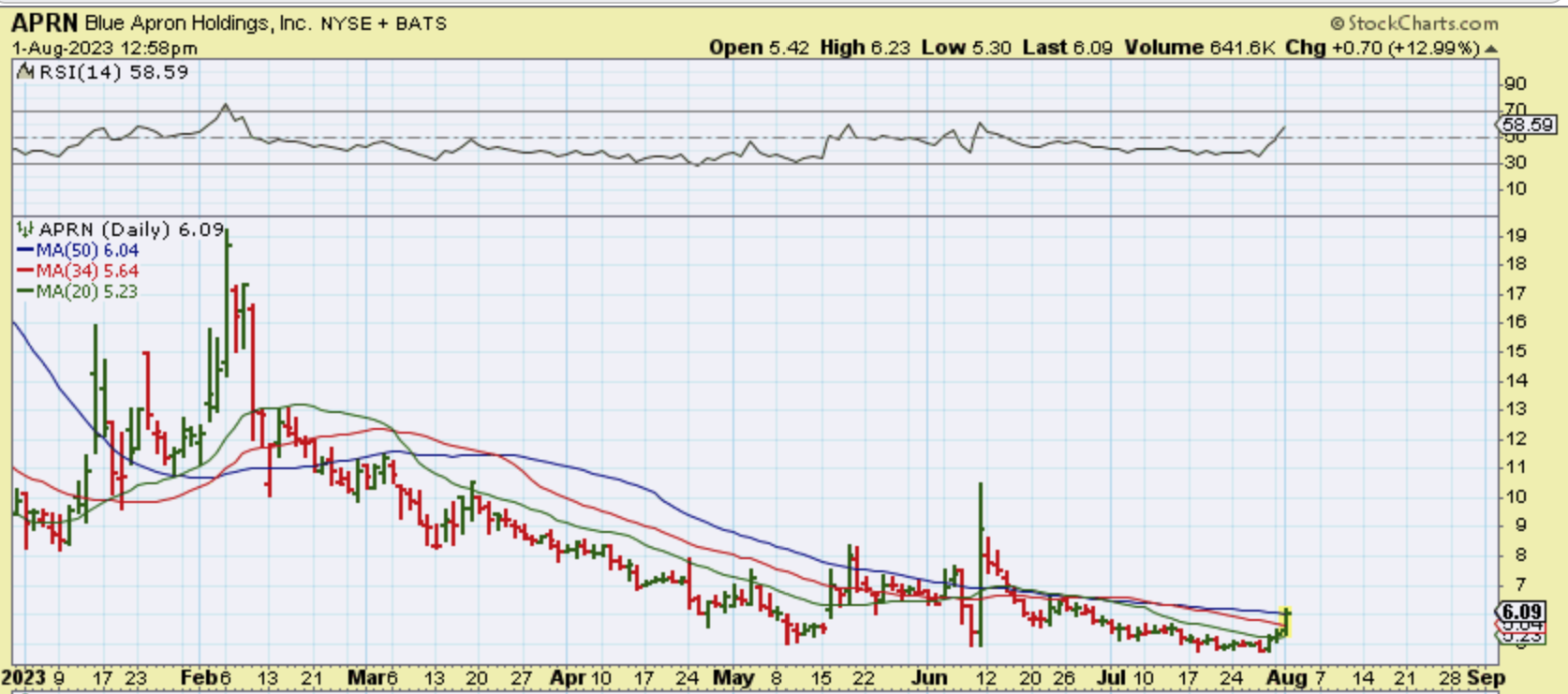Click the 6.09 last price tag on right axis
1568x694 pixels.
click(x=1521, y=612)
